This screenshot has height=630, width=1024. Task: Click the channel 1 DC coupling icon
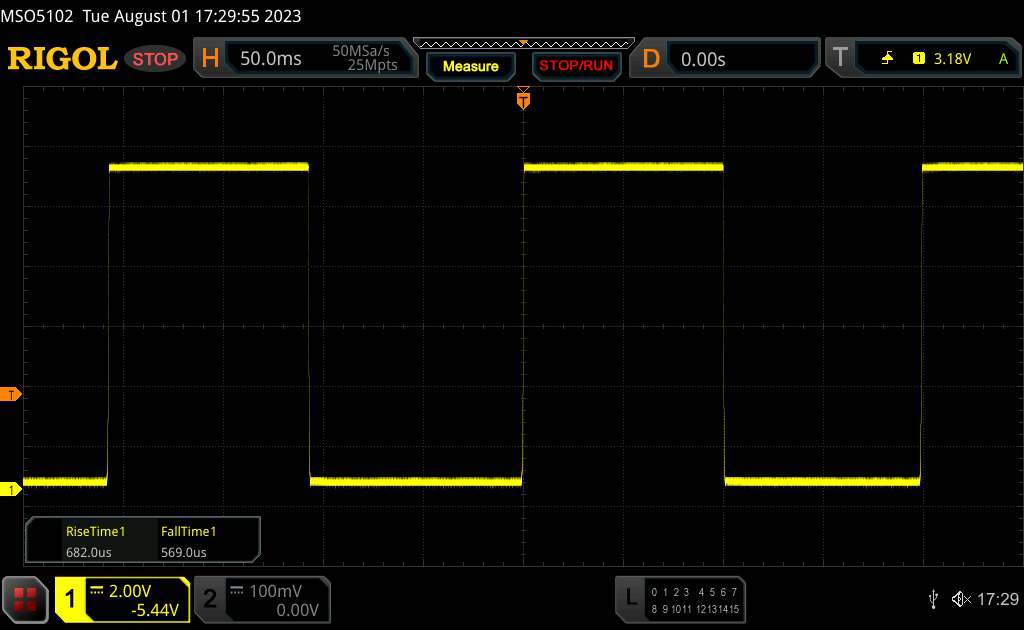tap(97, 590)
